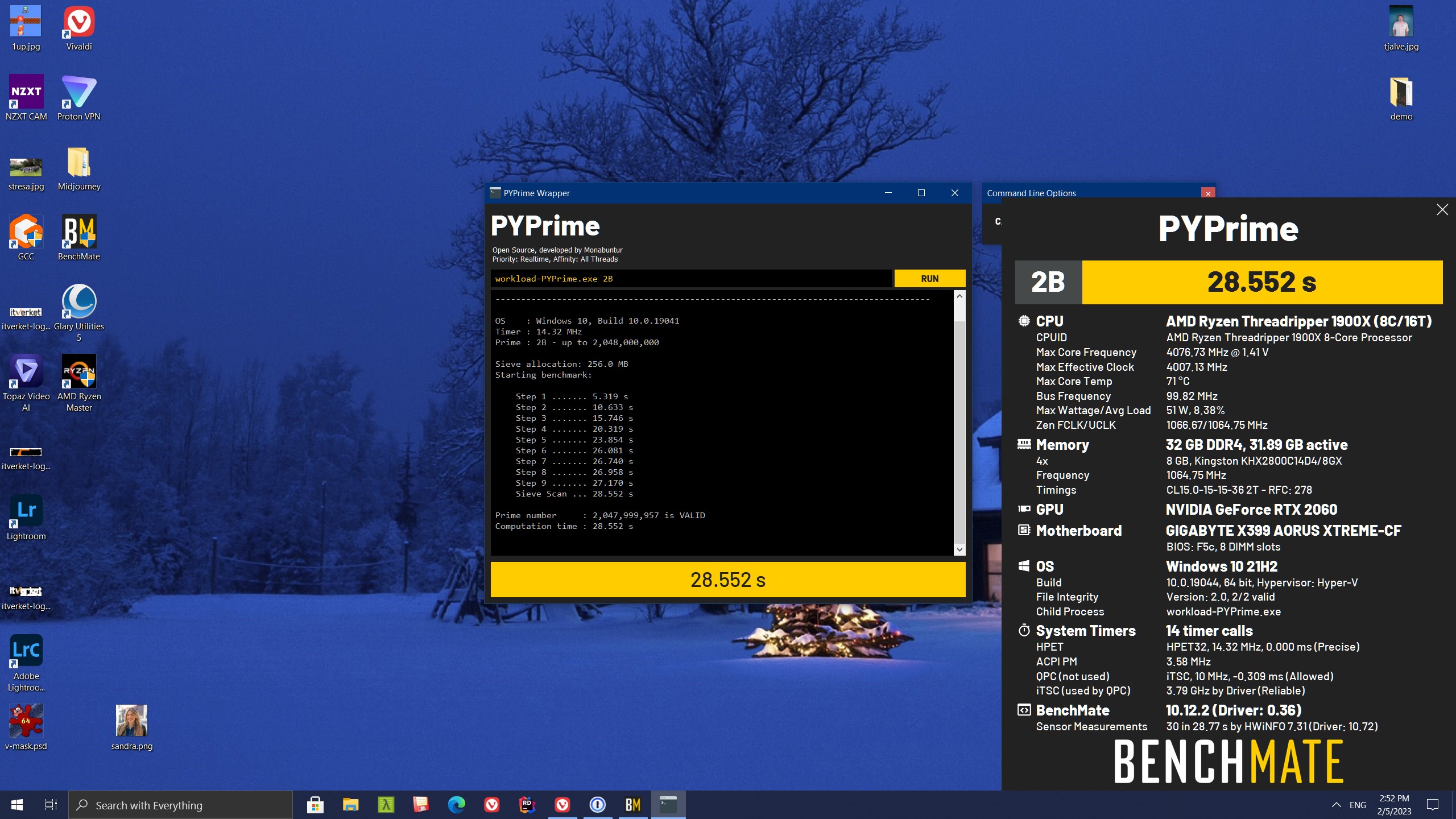Click the Step 5 ....... 23.854 s output line
Screen dimensions: 1456x819
574,440
